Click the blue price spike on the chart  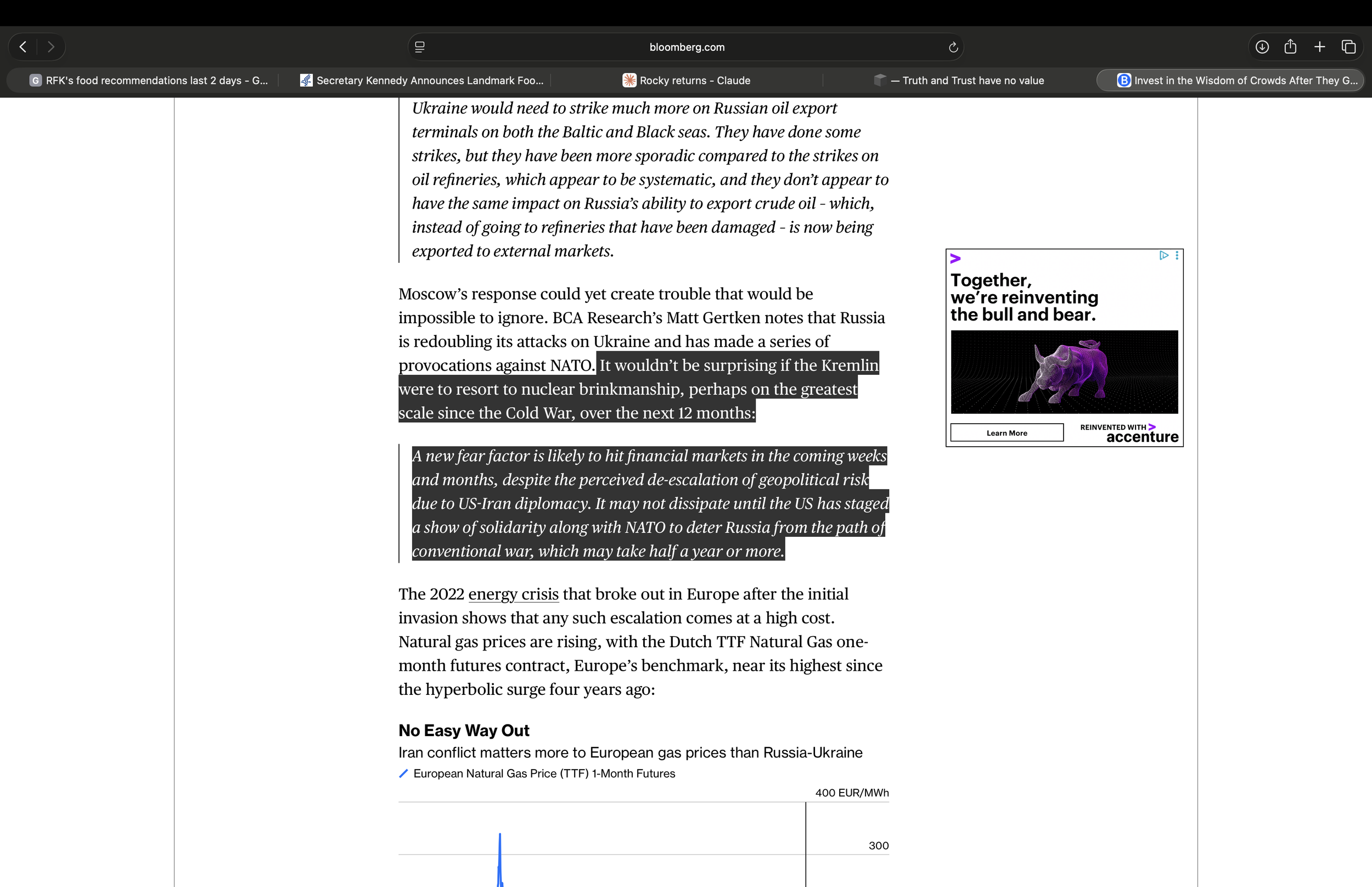tap(500, 860)
